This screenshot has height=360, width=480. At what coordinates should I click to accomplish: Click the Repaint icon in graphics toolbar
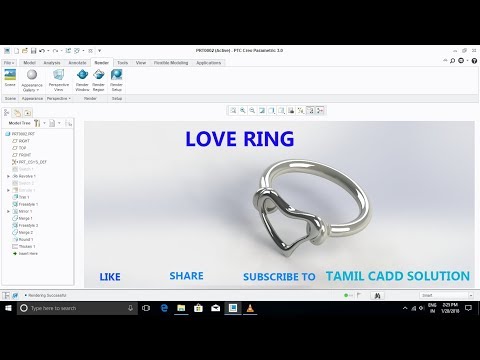pos(262,110)
